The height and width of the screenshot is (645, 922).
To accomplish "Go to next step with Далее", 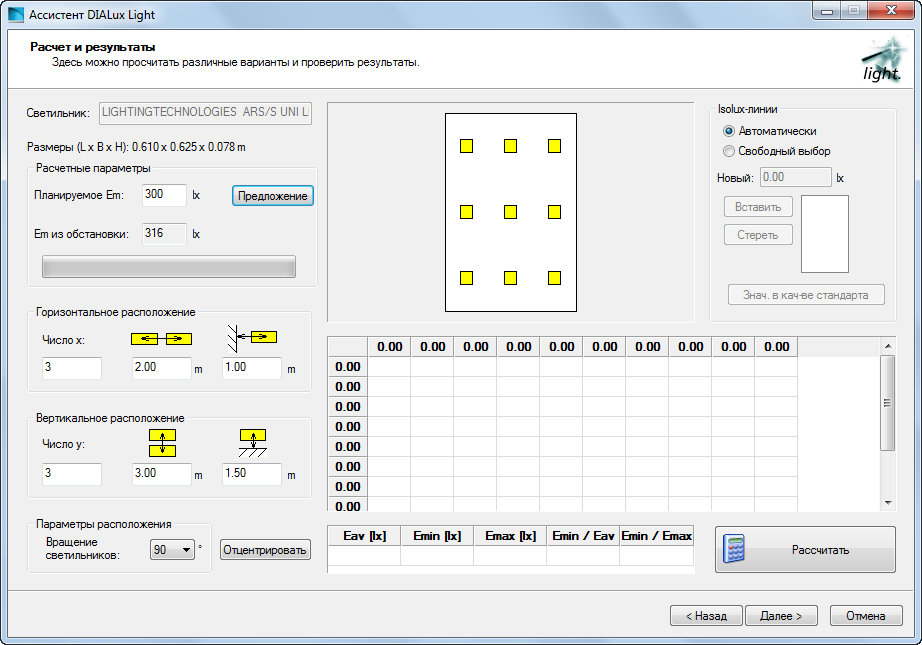I will [788, 616].
